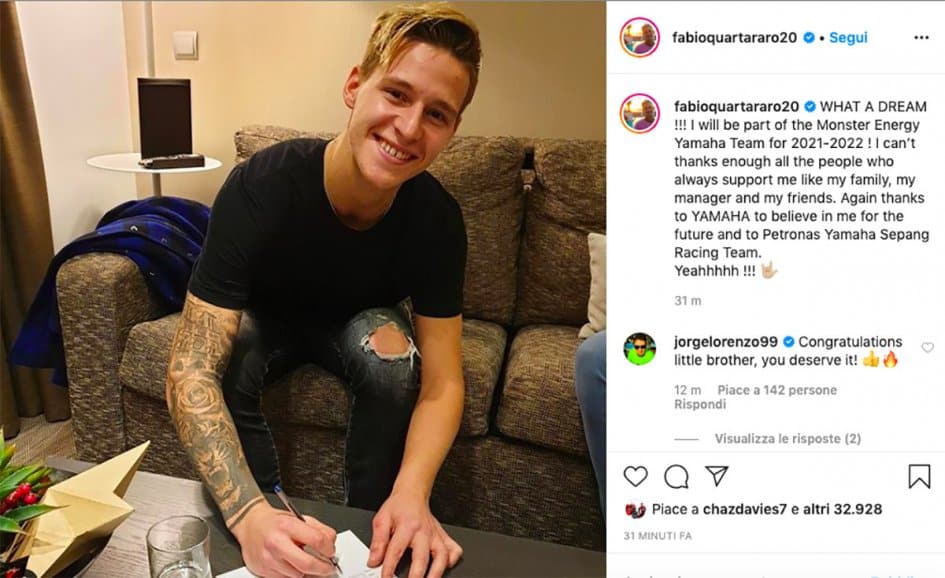Click fabioquartararo20 username in the header
Screen dimensions: 945x578
pos(734,37)
